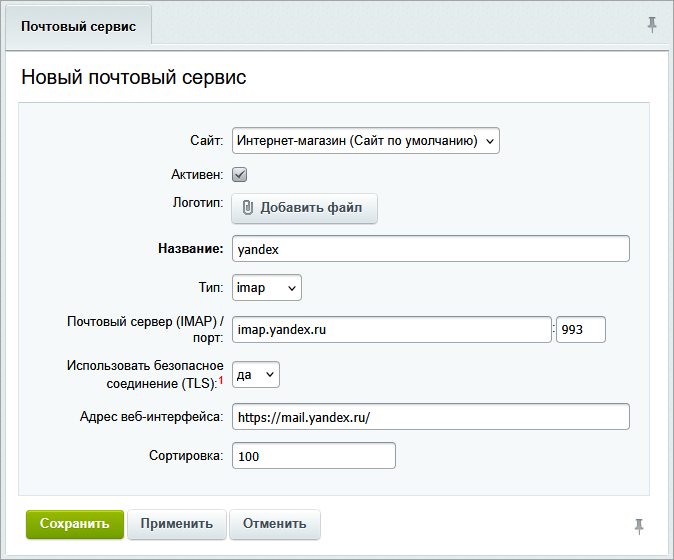Image resolution: width=674 pixels, height=560 pixels.
Task: Open the Сайт dropdown list
Action: [x=365, y=141]
